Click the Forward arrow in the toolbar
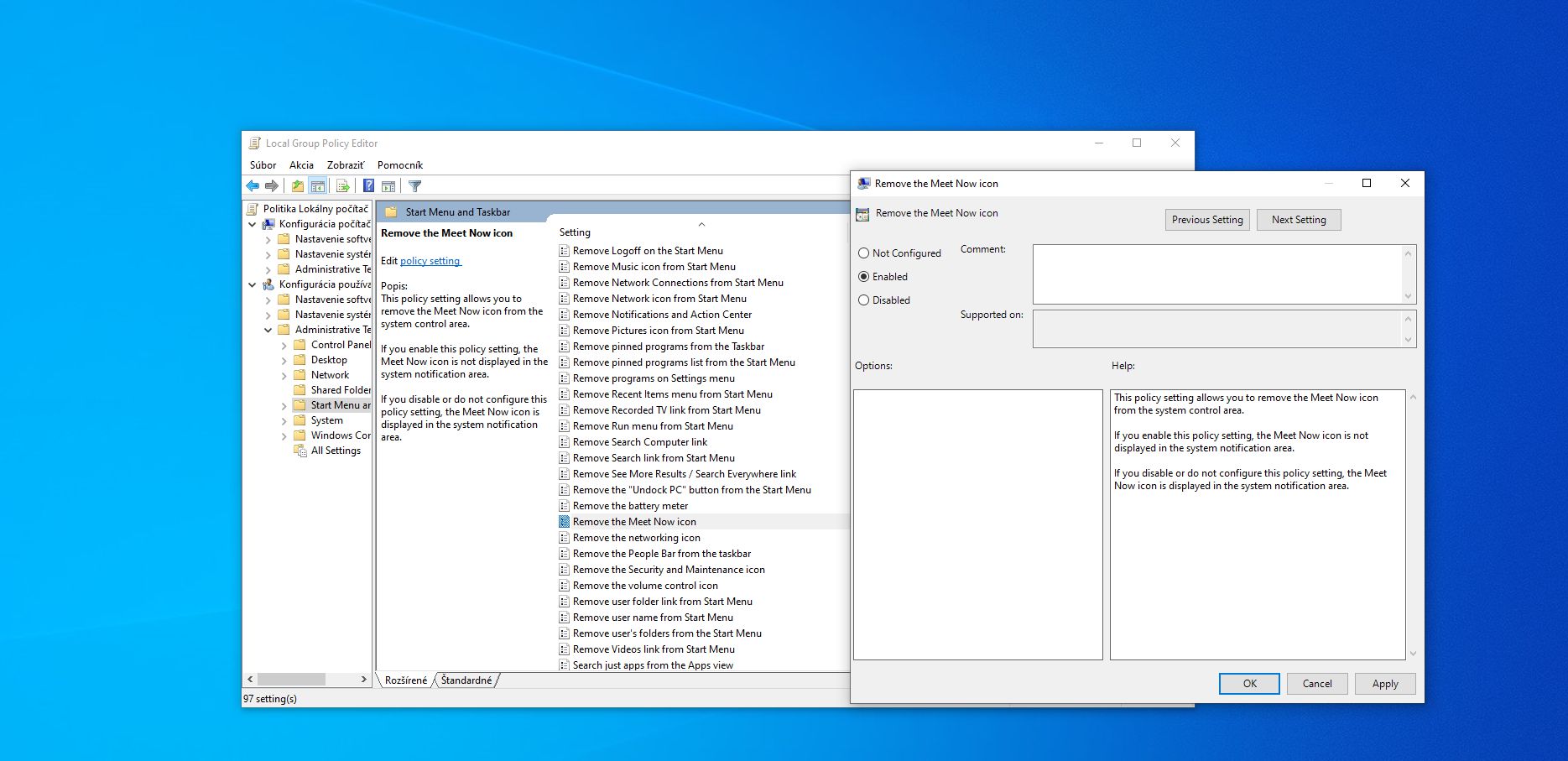1568x761 pixels. 272,186
